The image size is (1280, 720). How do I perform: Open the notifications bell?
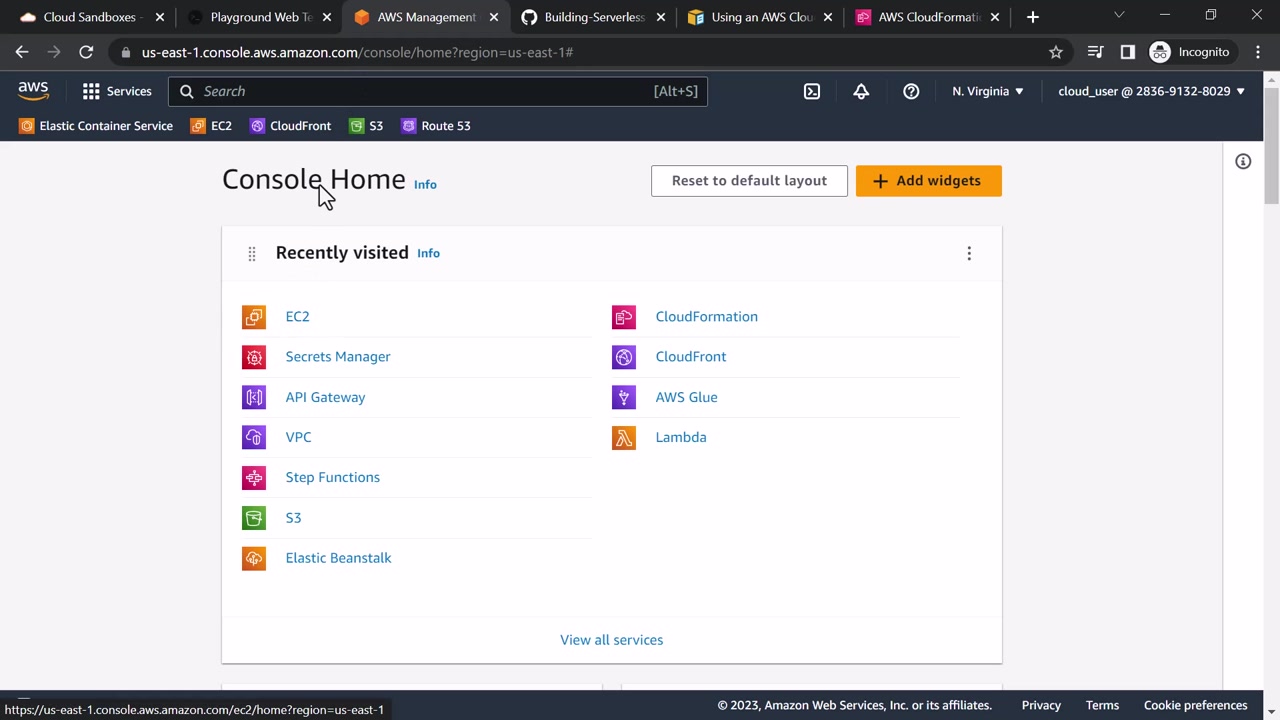[x=861, y=91]
